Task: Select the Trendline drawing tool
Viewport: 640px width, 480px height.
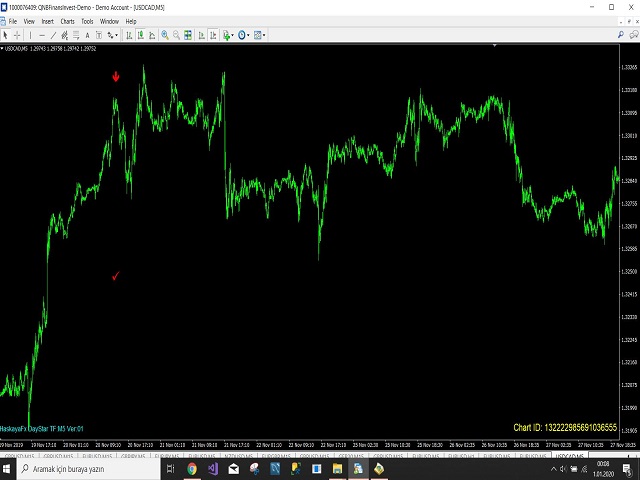Action: pyautogui.click(x=53, y=36)
